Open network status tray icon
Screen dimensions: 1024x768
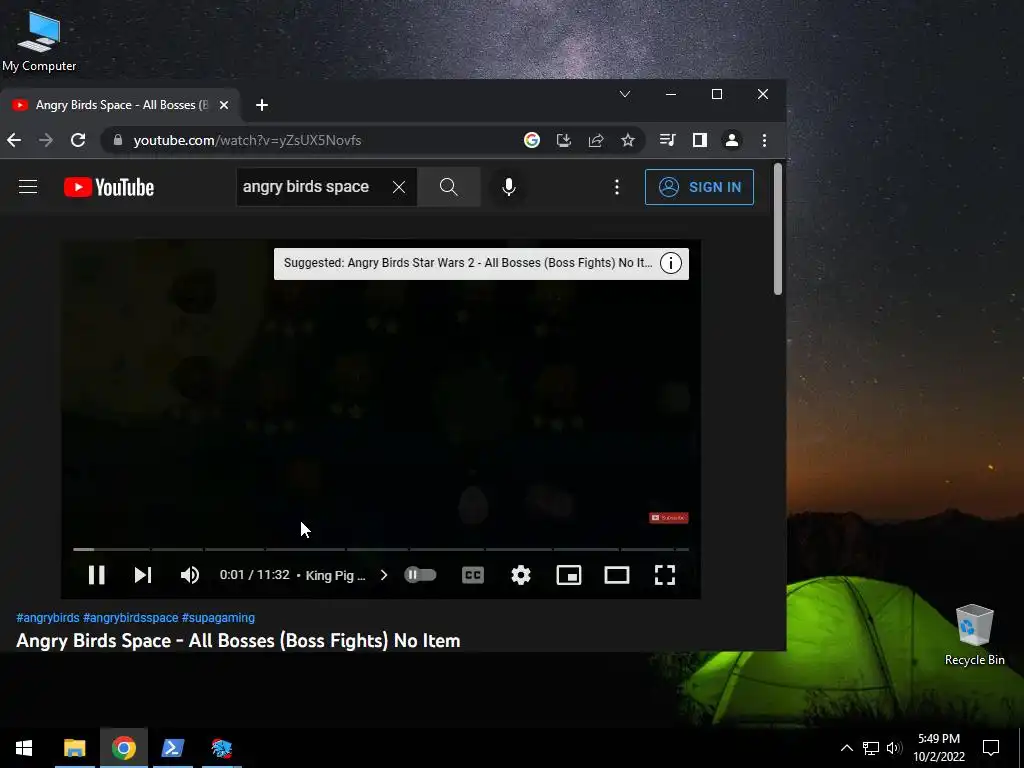pyautogui.click(x=871, y=748)
